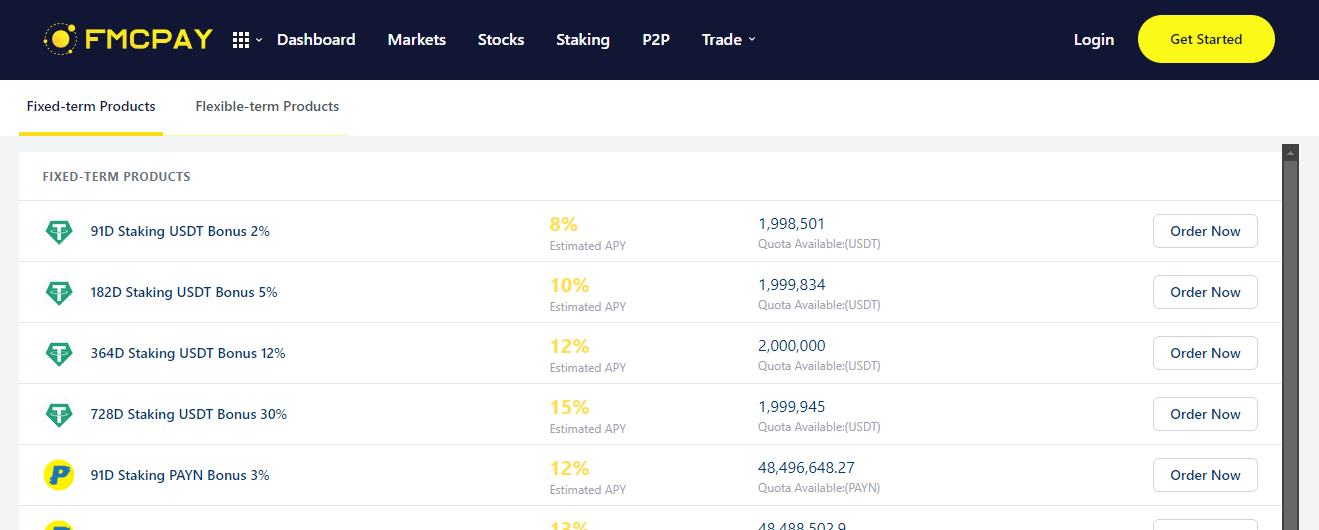
Task: Click the 10% Estimated APY value
Action: [x=569, y=285]
